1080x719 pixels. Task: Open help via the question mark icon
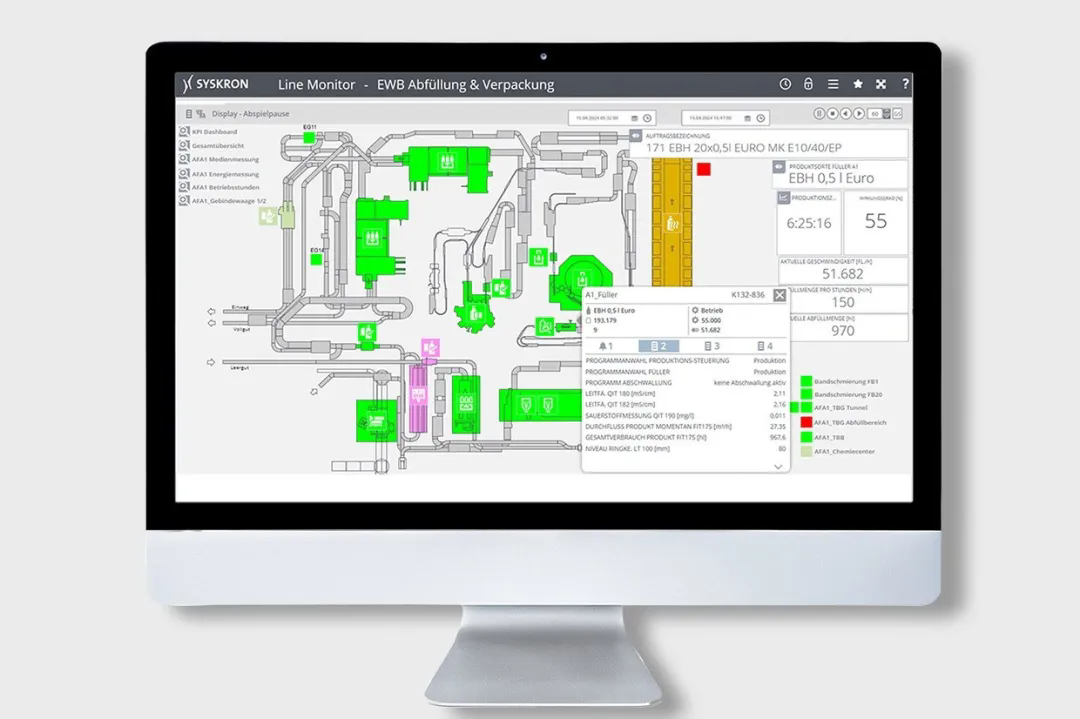click(x=905, y=85)
